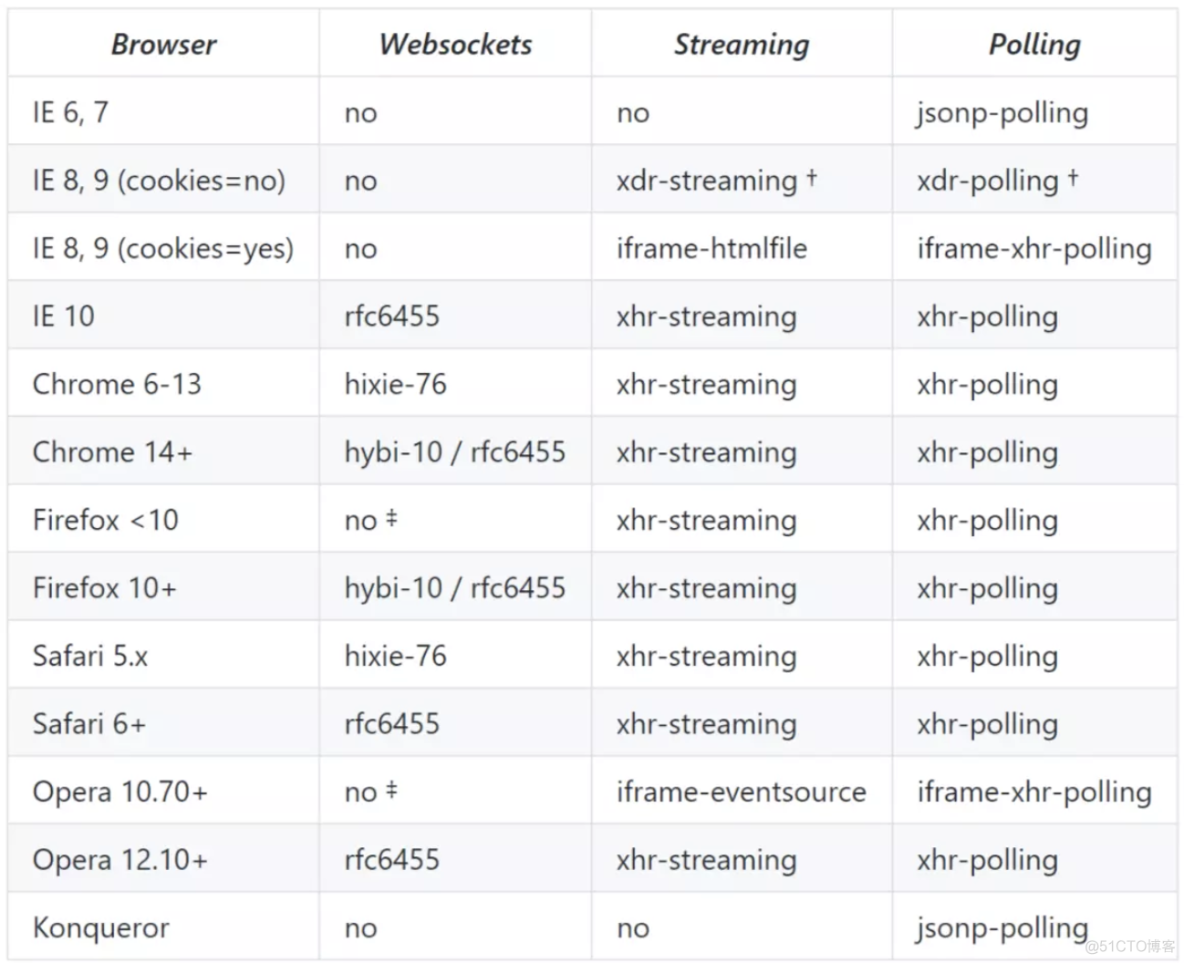The height and width of the screenshot is (963, 1184).
Task: Click the iframe-htmlfile cell
Action: (711, 248)
